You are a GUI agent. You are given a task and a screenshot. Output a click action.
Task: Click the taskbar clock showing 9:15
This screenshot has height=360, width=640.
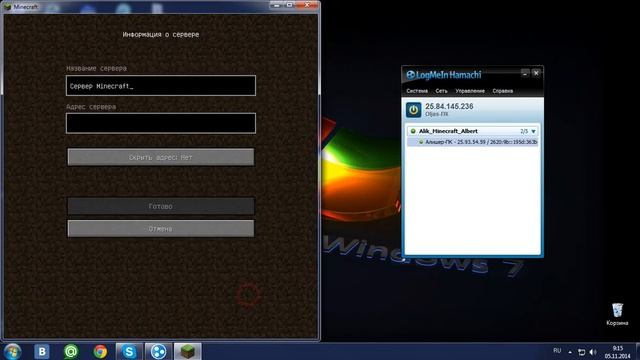618,352
